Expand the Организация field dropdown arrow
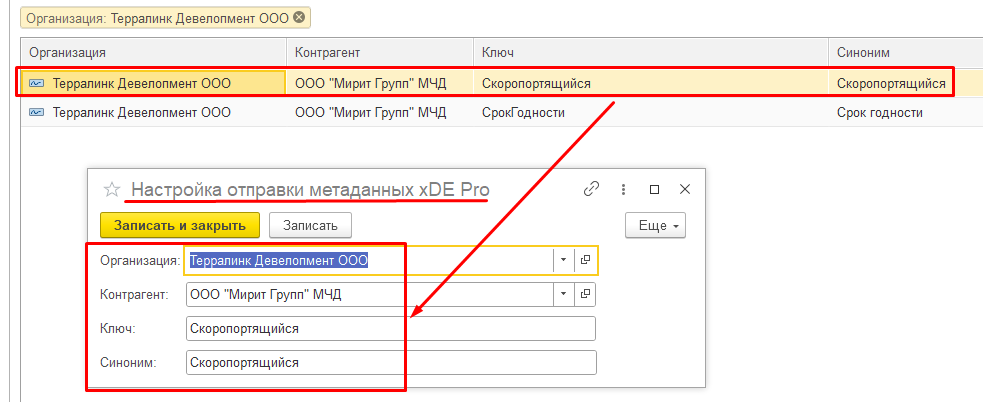The height and width of the screenshot is (402, 983). coord(563,260)
